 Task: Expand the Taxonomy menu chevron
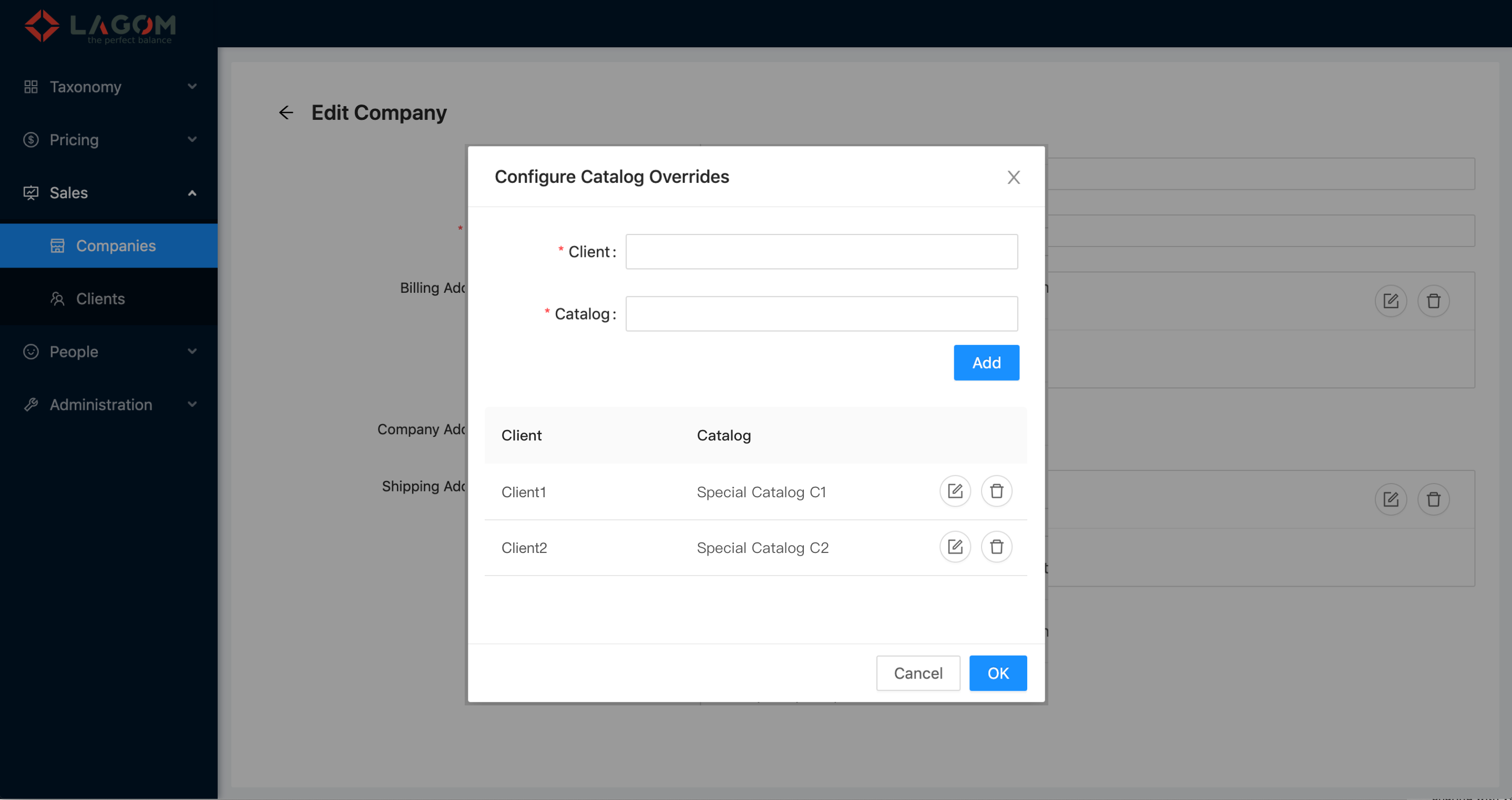coord(192,86)
